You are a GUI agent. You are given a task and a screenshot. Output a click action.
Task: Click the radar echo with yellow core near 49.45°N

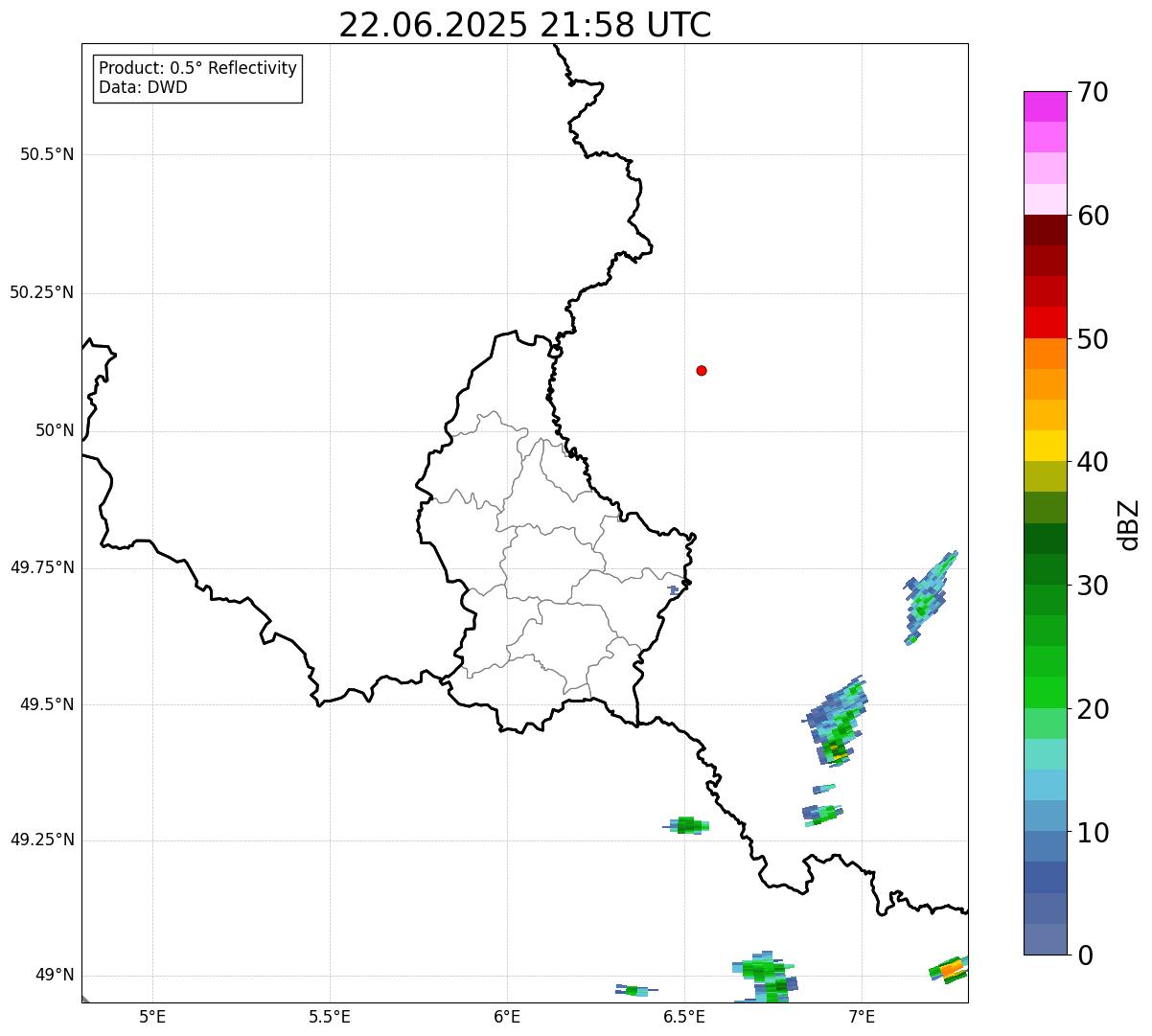click(x=836, y=721)
